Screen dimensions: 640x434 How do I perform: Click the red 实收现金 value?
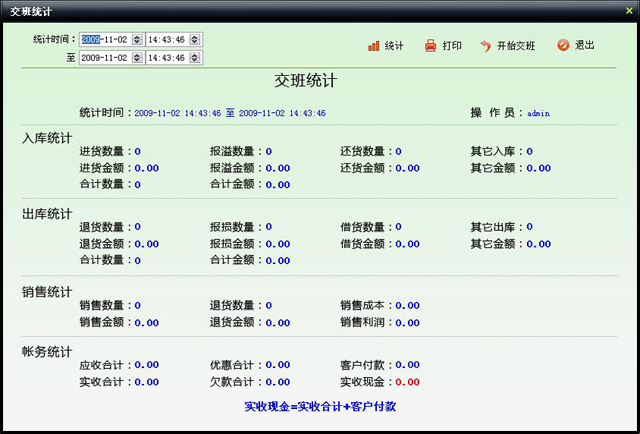tap(407, 382)
